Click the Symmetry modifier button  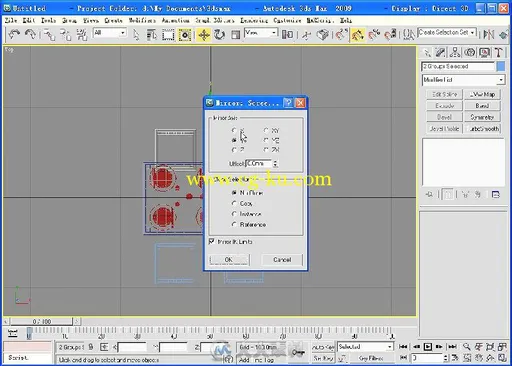click(x=482, y=117)
